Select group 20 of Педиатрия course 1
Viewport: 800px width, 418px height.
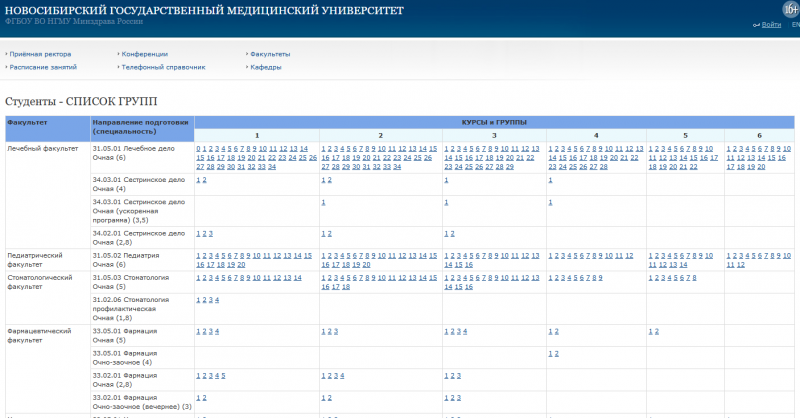coord(241,264)
